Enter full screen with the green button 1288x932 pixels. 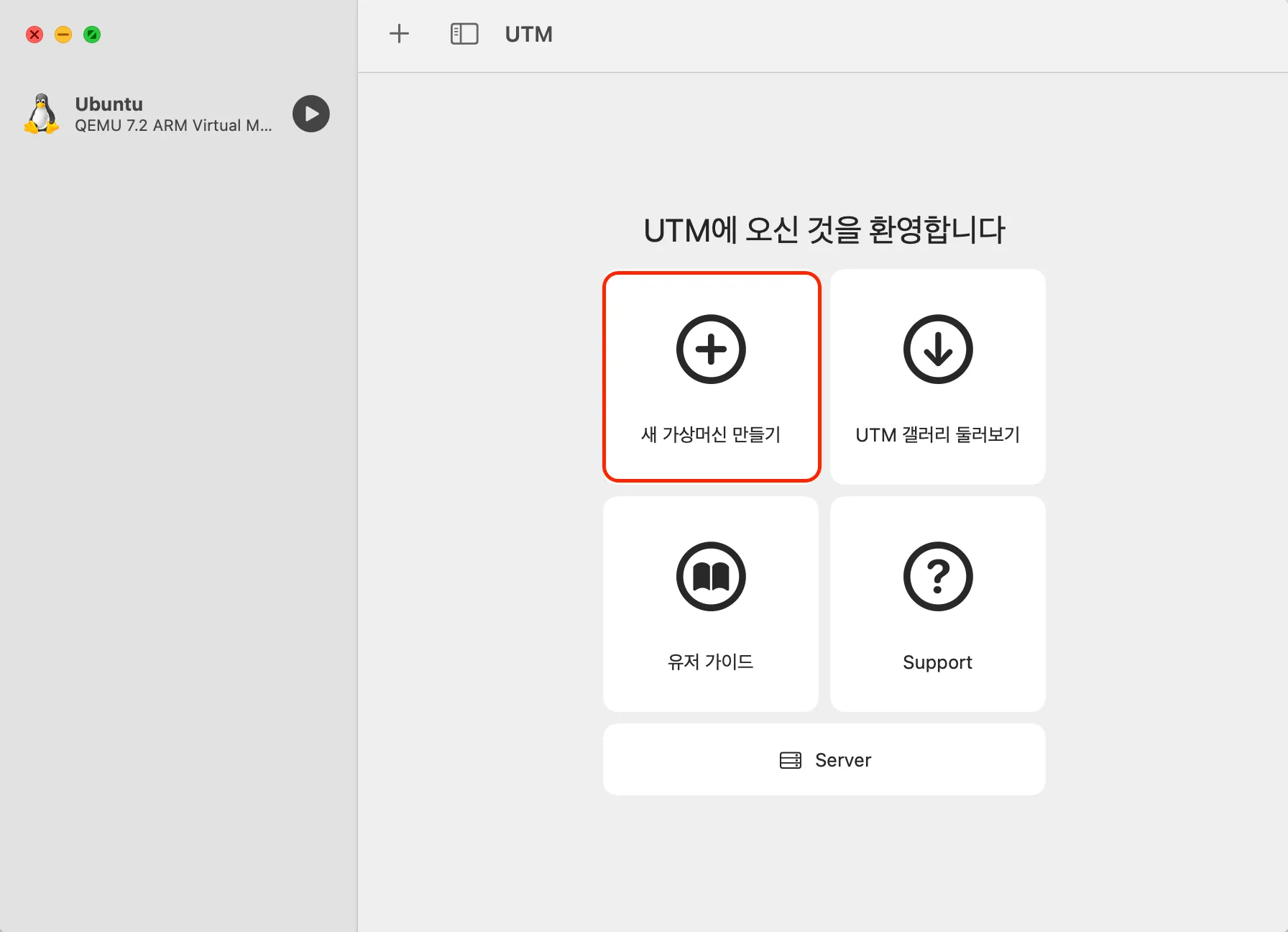point(92,35)
